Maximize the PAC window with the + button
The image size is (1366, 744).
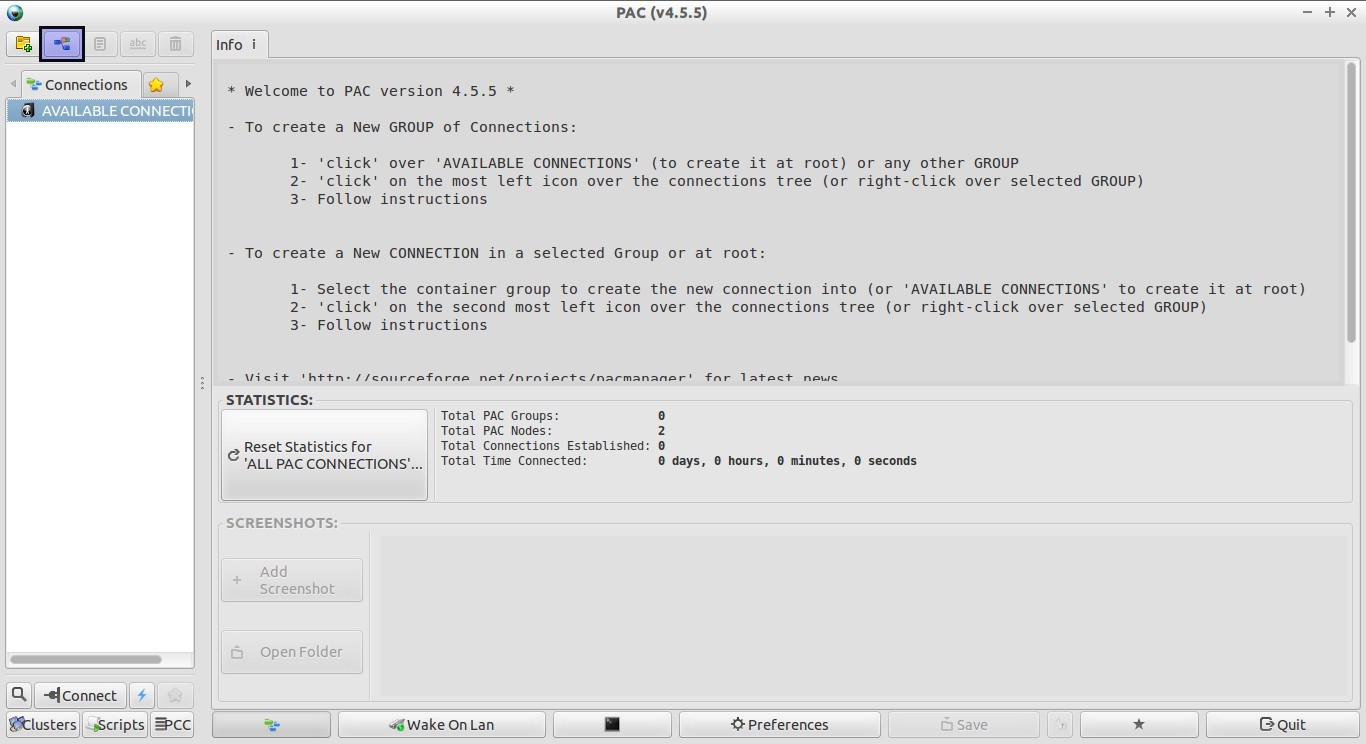pos(1330,12)
